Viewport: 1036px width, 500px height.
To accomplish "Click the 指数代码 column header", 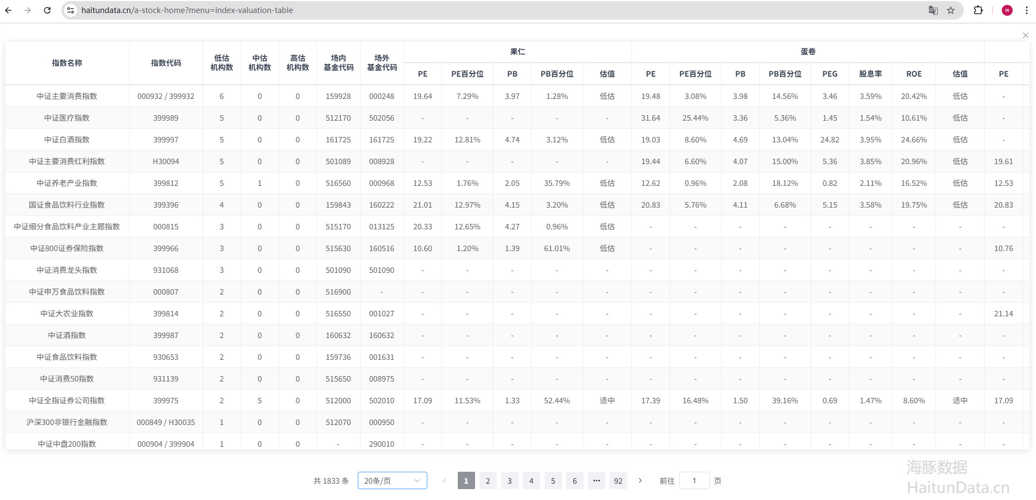I will 166,63.
